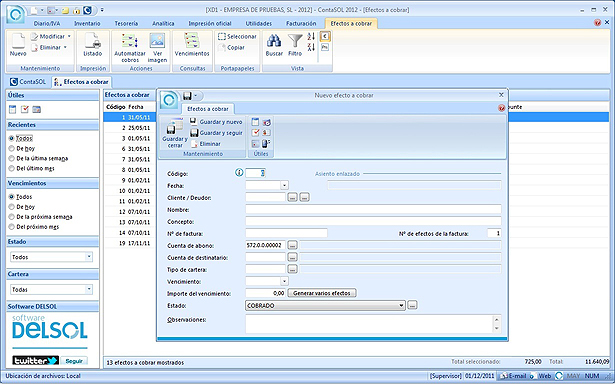Click the mobile phone icon in dialog Útiles
The height and width of the screenshot is (384, 615).
266,144
